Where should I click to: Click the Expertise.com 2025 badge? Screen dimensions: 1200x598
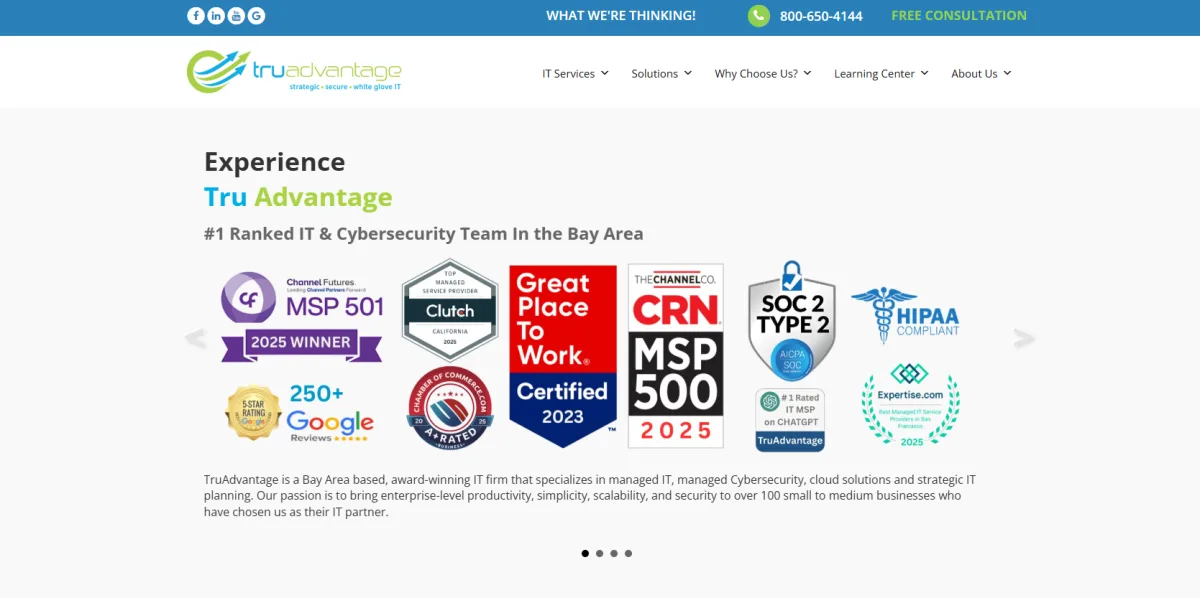click(910, 405)
